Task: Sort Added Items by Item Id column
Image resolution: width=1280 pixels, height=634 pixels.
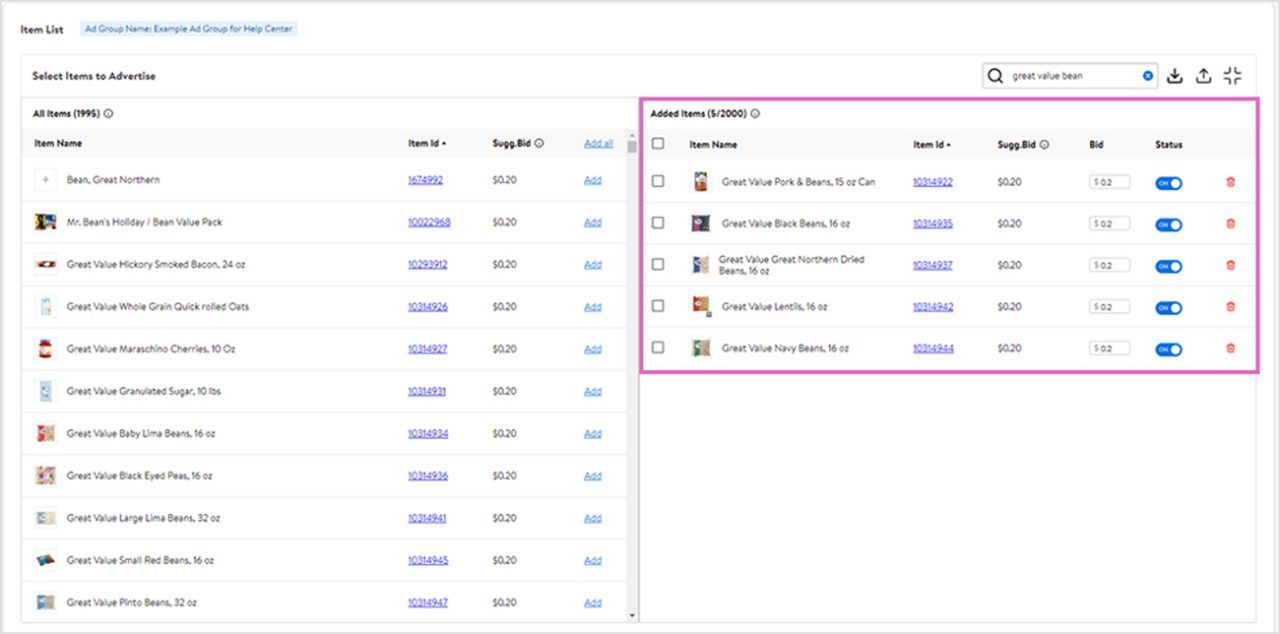Action: [x=932, y=145]
